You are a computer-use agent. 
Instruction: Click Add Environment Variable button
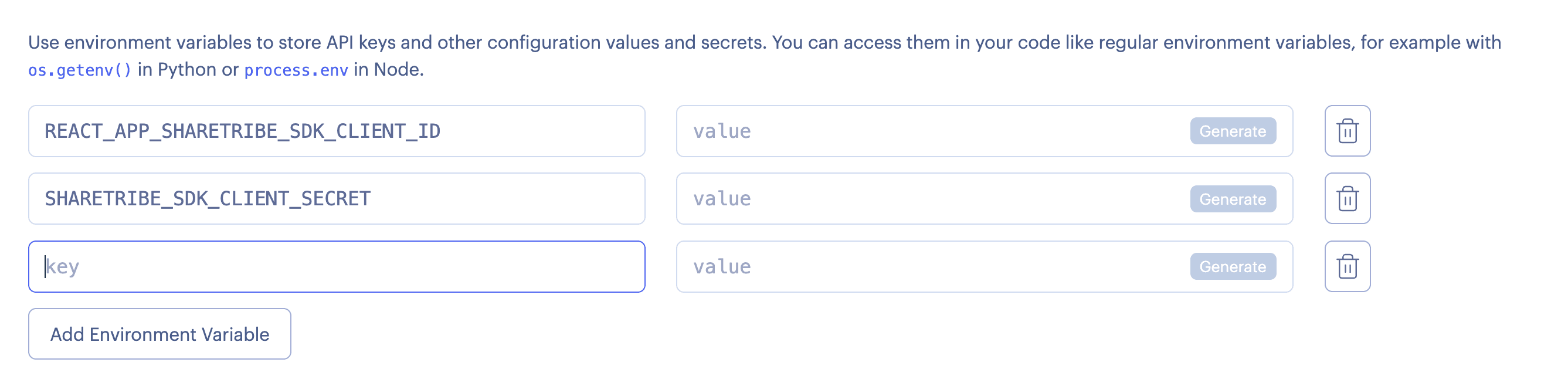[159, 334]
